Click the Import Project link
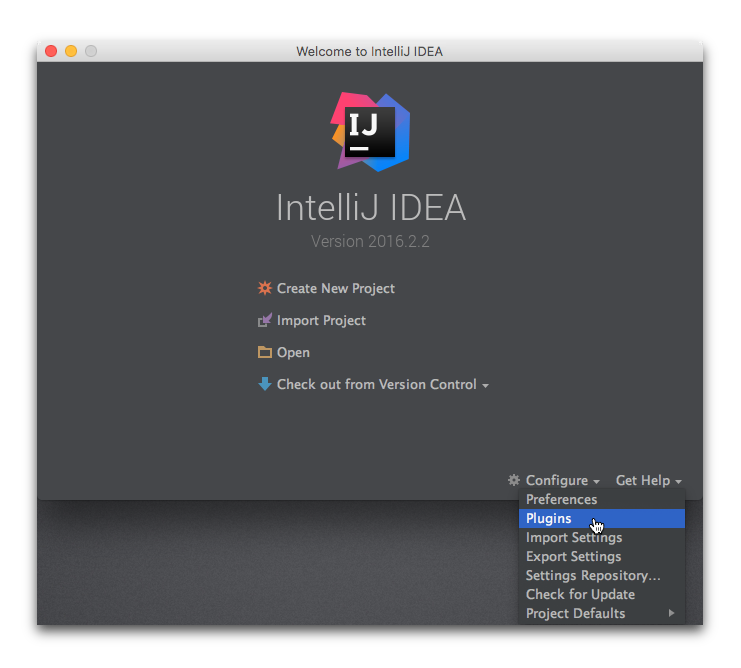Viewport: 741px width, 668px height. coord(321,321)
